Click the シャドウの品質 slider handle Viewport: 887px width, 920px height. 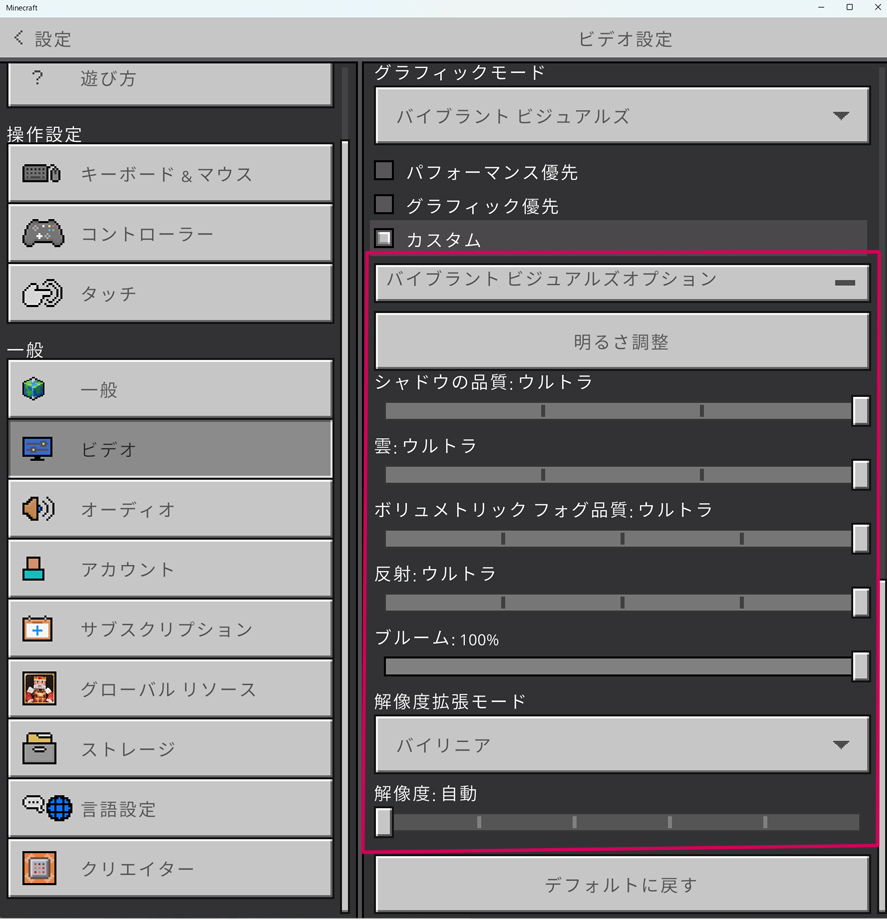pyautogui.click(x=861, y=411)
